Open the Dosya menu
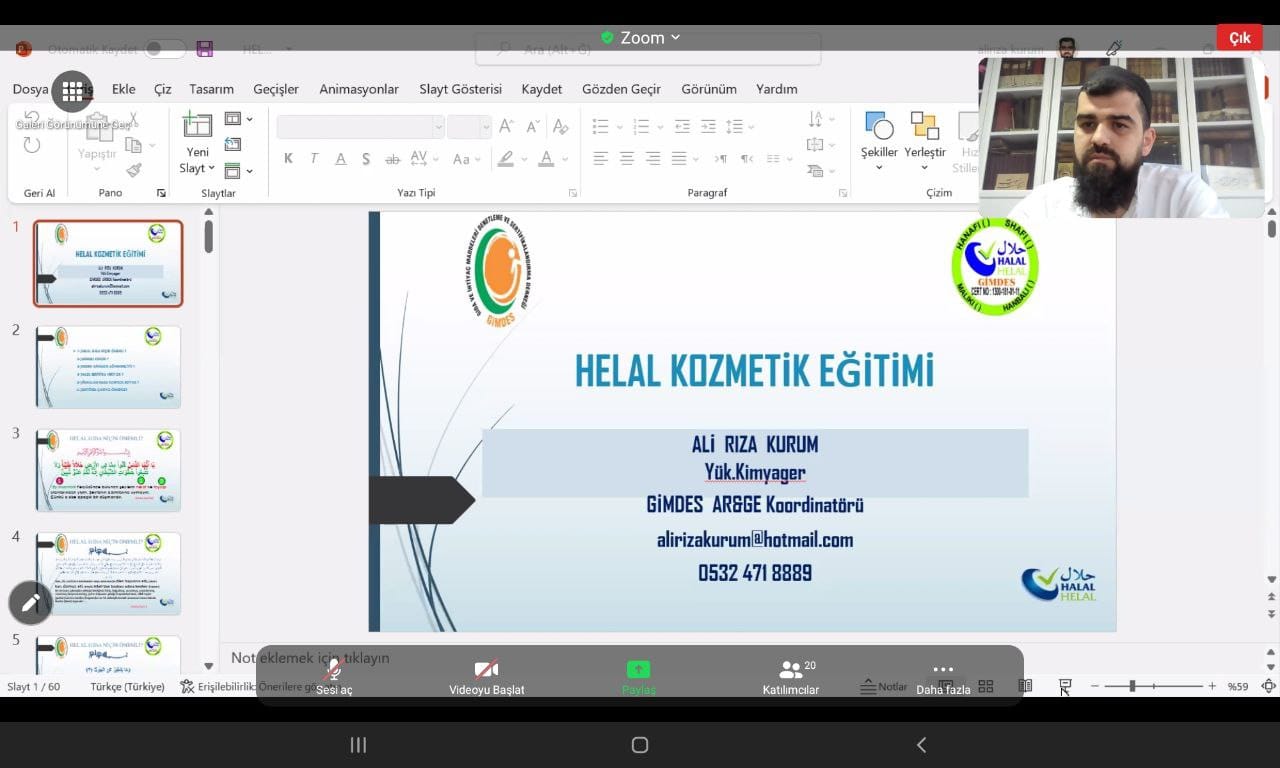 click(x=30, y=89)
